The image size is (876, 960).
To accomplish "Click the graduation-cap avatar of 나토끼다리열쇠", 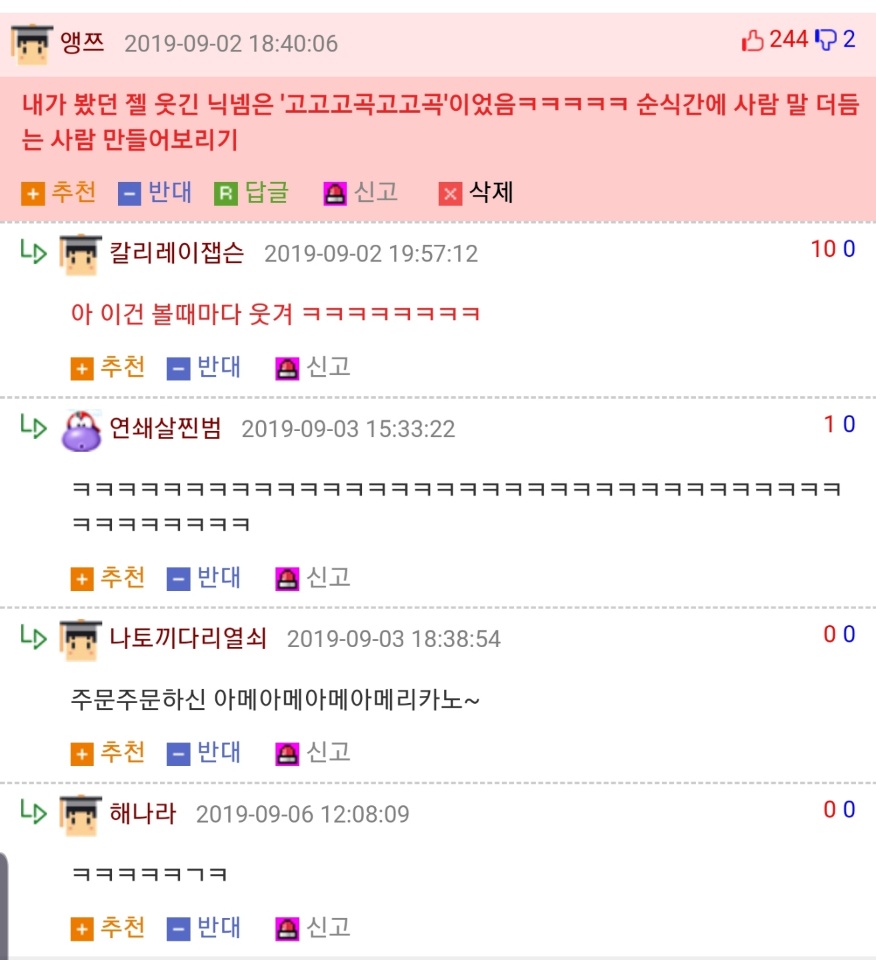I will pyautogui.click(x=80, y=640).
